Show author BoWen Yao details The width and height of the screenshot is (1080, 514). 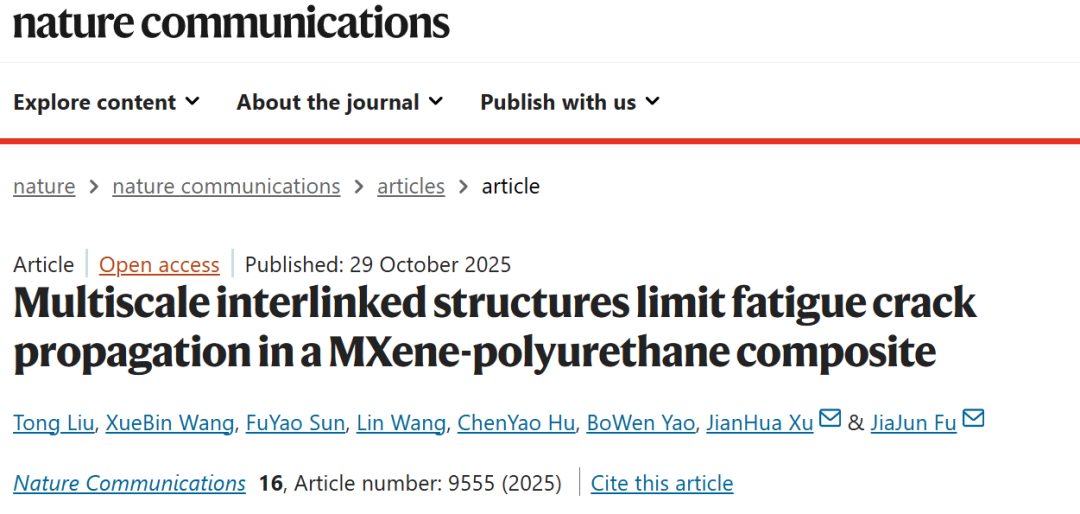pyautogui.click(x=640, y=423)
